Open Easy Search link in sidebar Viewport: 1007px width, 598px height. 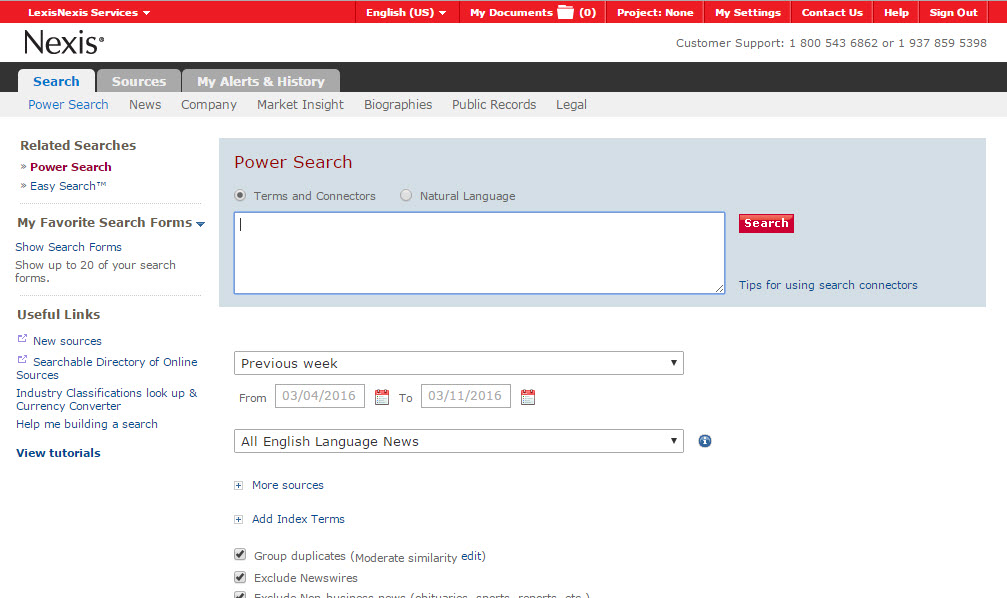click(x=68, y=186)
